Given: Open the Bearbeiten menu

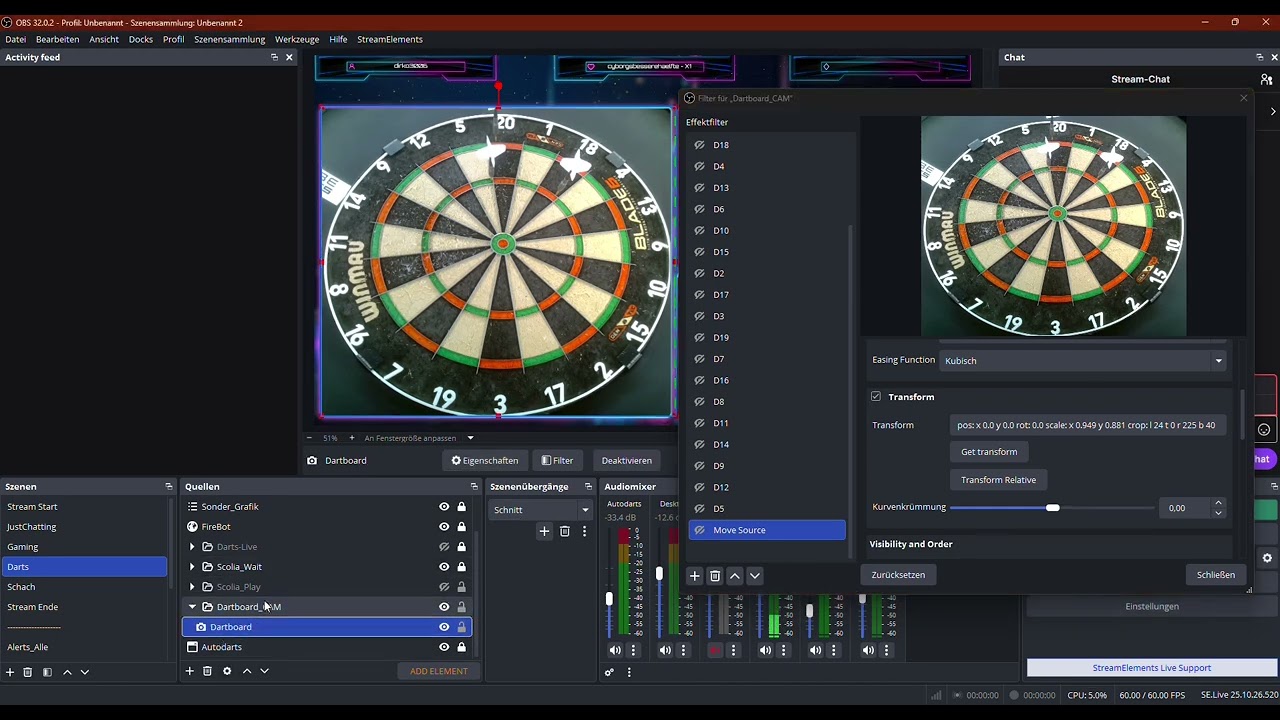Looking at the screenshot, I should click(x=57, y=39).
